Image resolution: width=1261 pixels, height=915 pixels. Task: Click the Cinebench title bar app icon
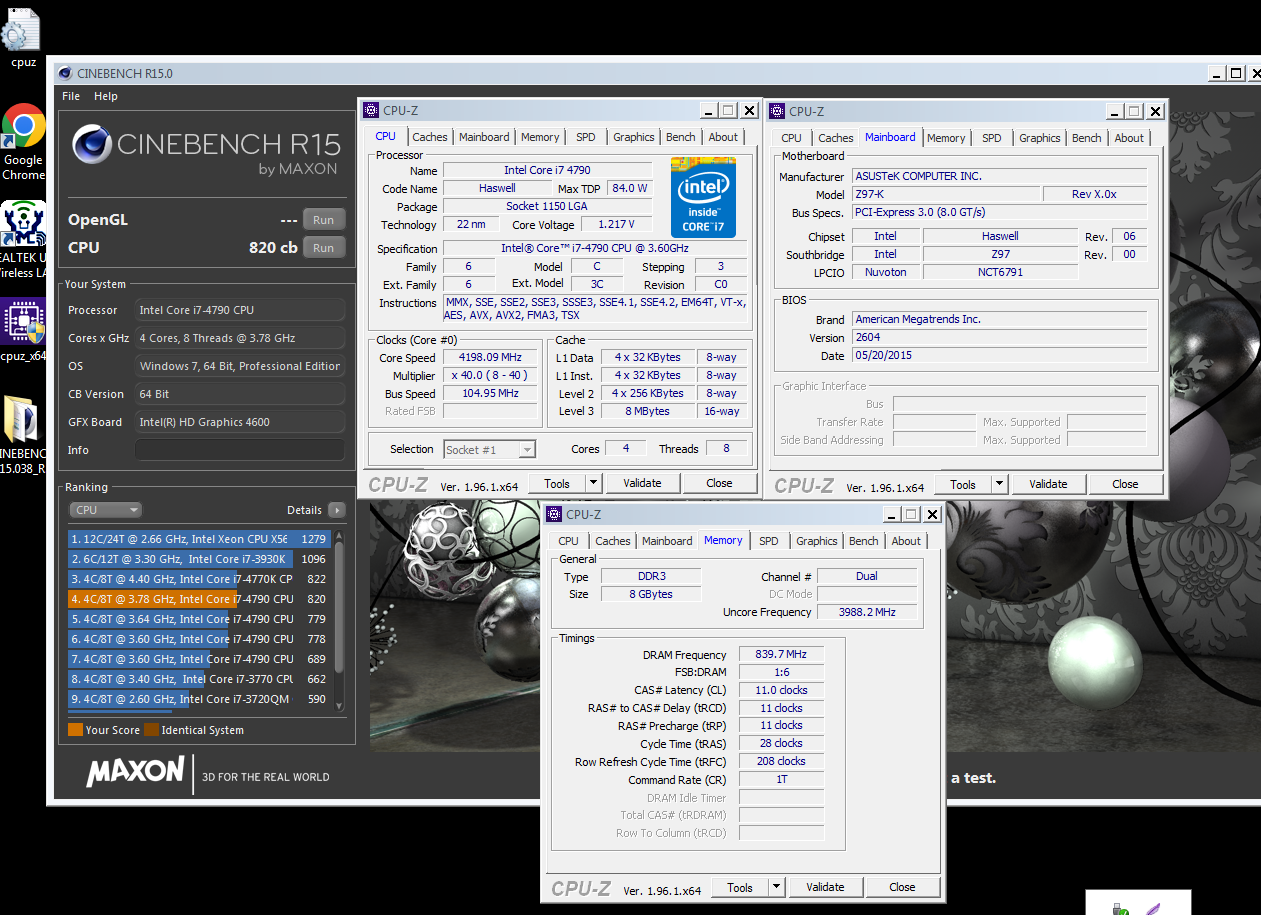65,73
